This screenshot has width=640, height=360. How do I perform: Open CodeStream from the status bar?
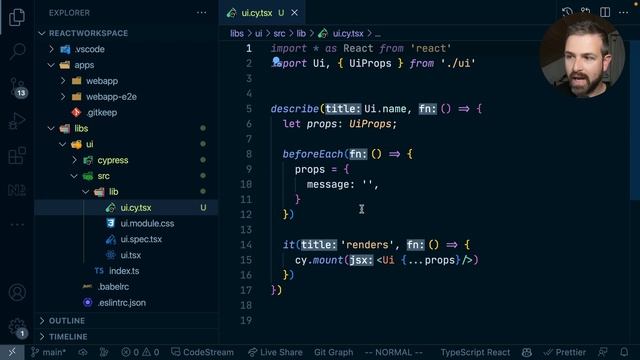[x=202, y=352]
